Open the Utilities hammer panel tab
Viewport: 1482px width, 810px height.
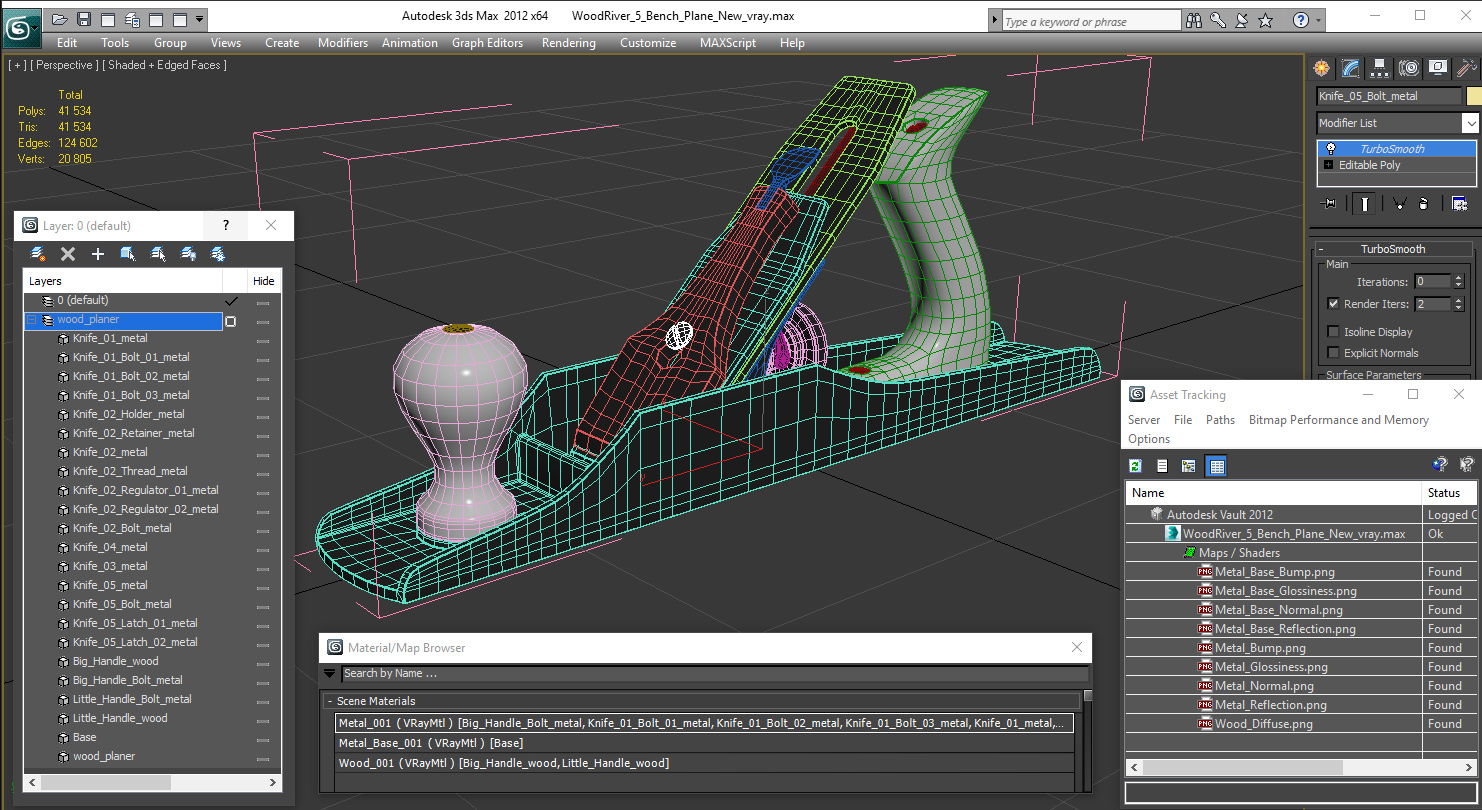click(1466, 68)
